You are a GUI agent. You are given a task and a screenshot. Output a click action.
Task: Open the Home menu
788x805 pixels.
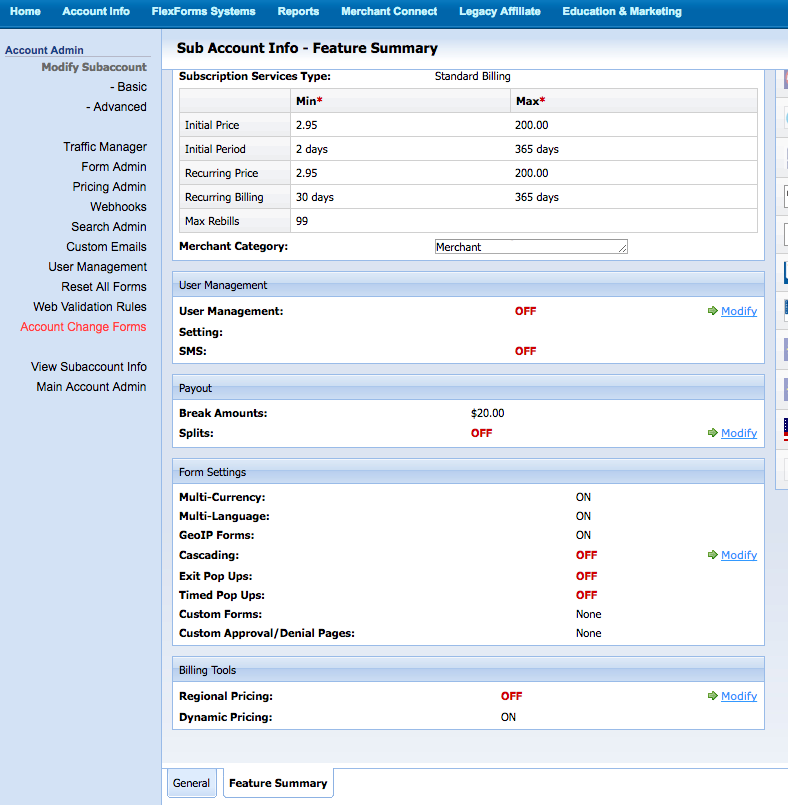click(x=25, y=11)
